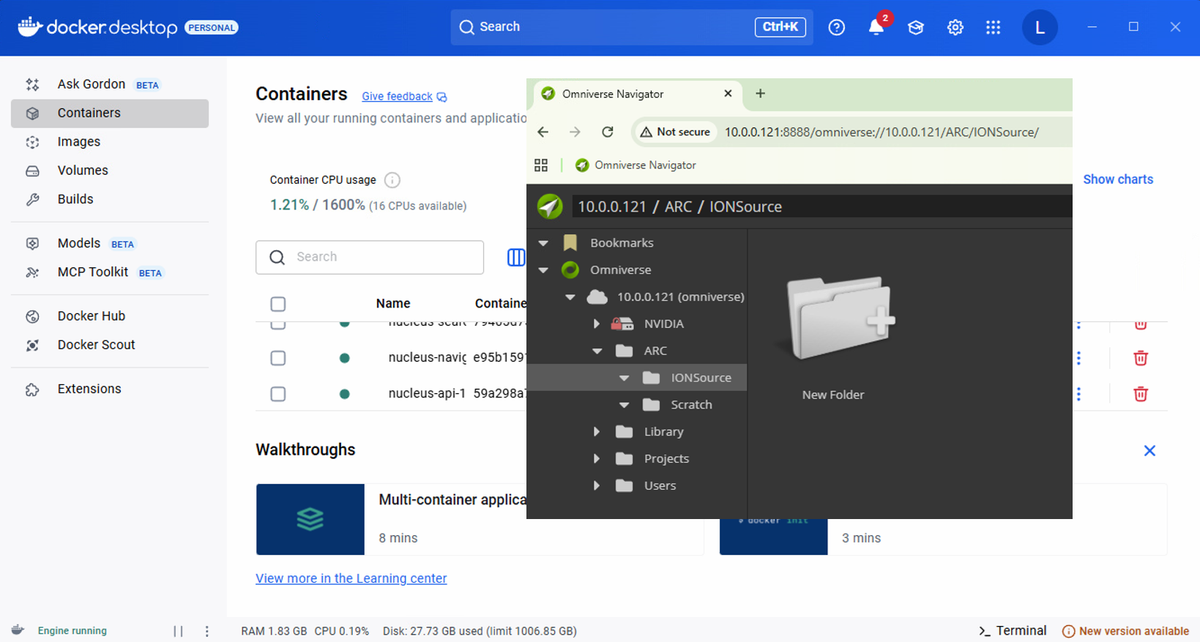1200x642 pixels.
Task: Expand the Users folder arrow
Action: click(597, 486)
